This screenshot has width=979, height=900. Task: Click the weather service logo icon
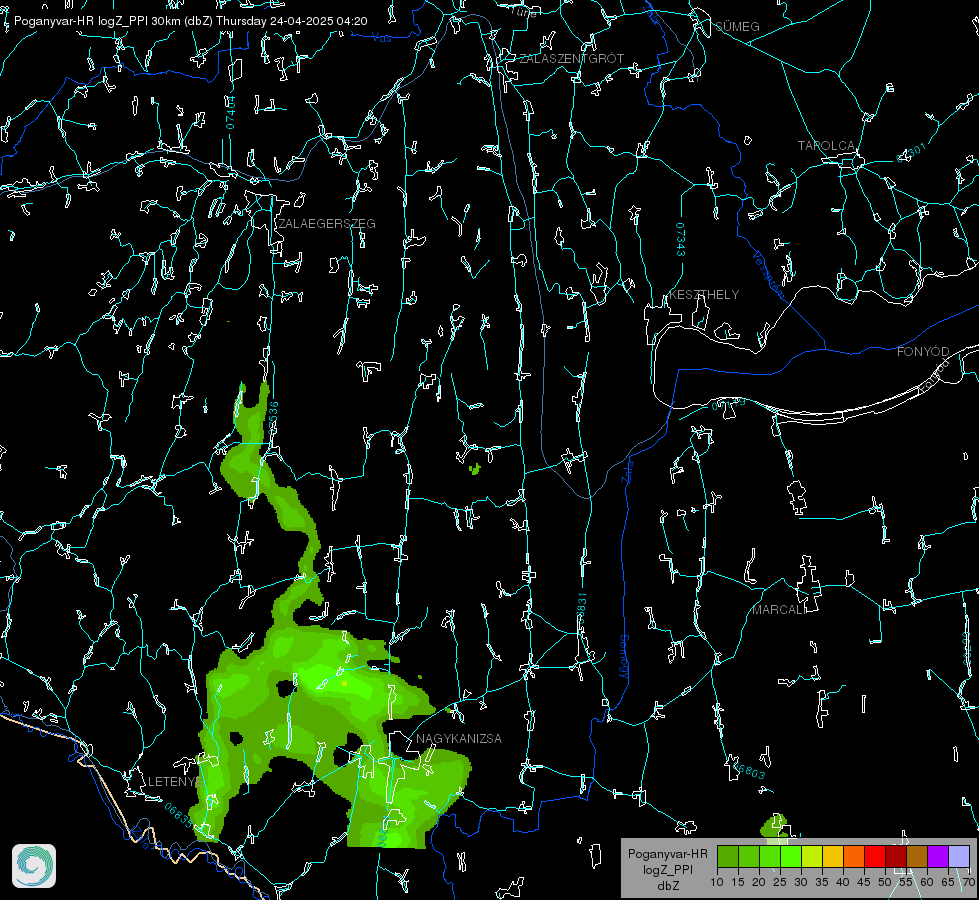click(34, 866)
